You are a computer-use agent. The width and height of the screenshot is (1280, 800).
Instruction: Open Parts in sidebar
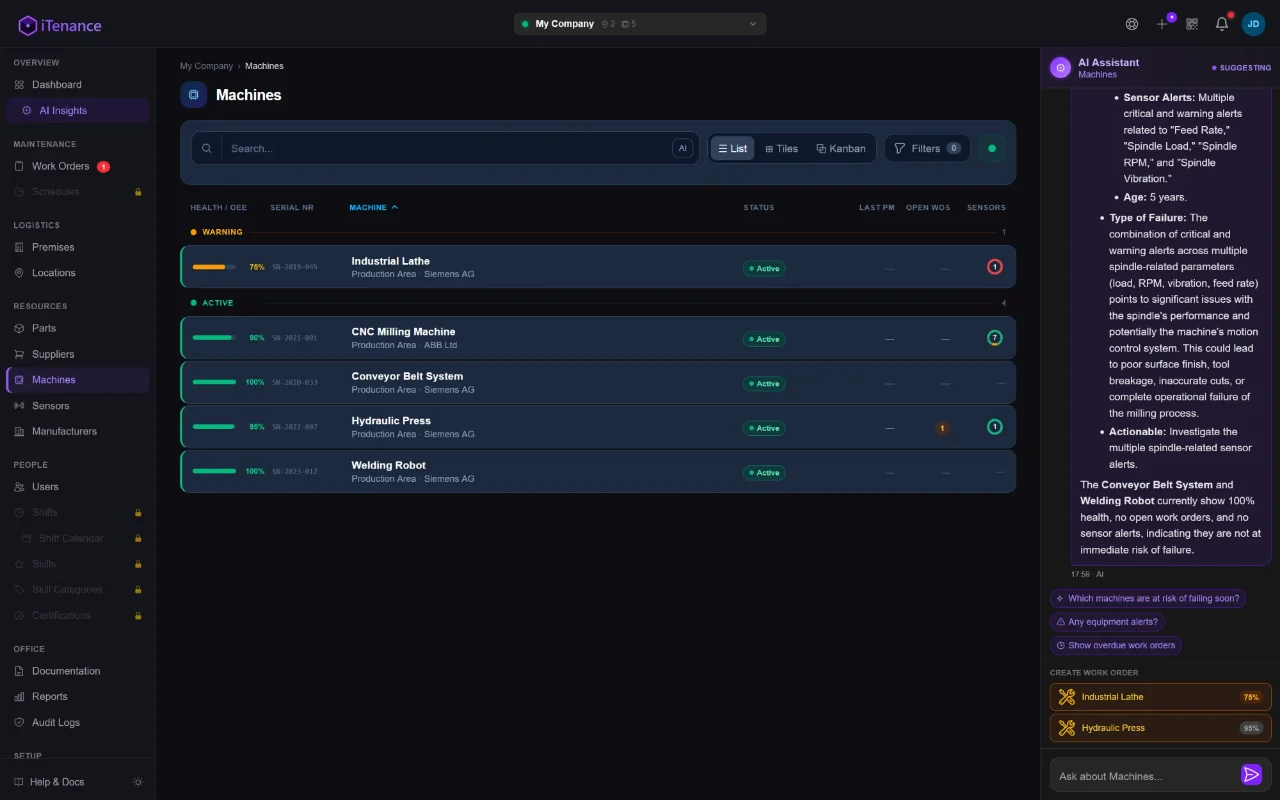[x=77, y=328]
